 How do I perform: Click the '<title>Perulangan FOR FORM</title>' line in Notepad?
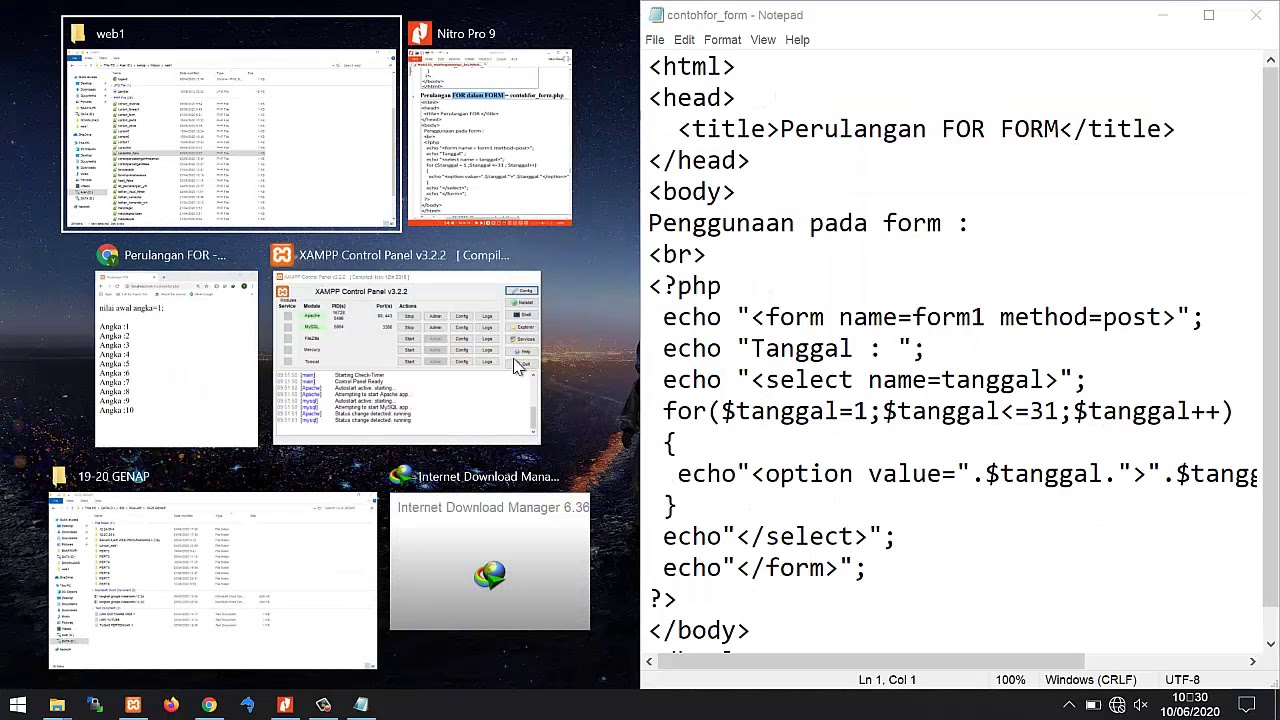click(926, 129)
